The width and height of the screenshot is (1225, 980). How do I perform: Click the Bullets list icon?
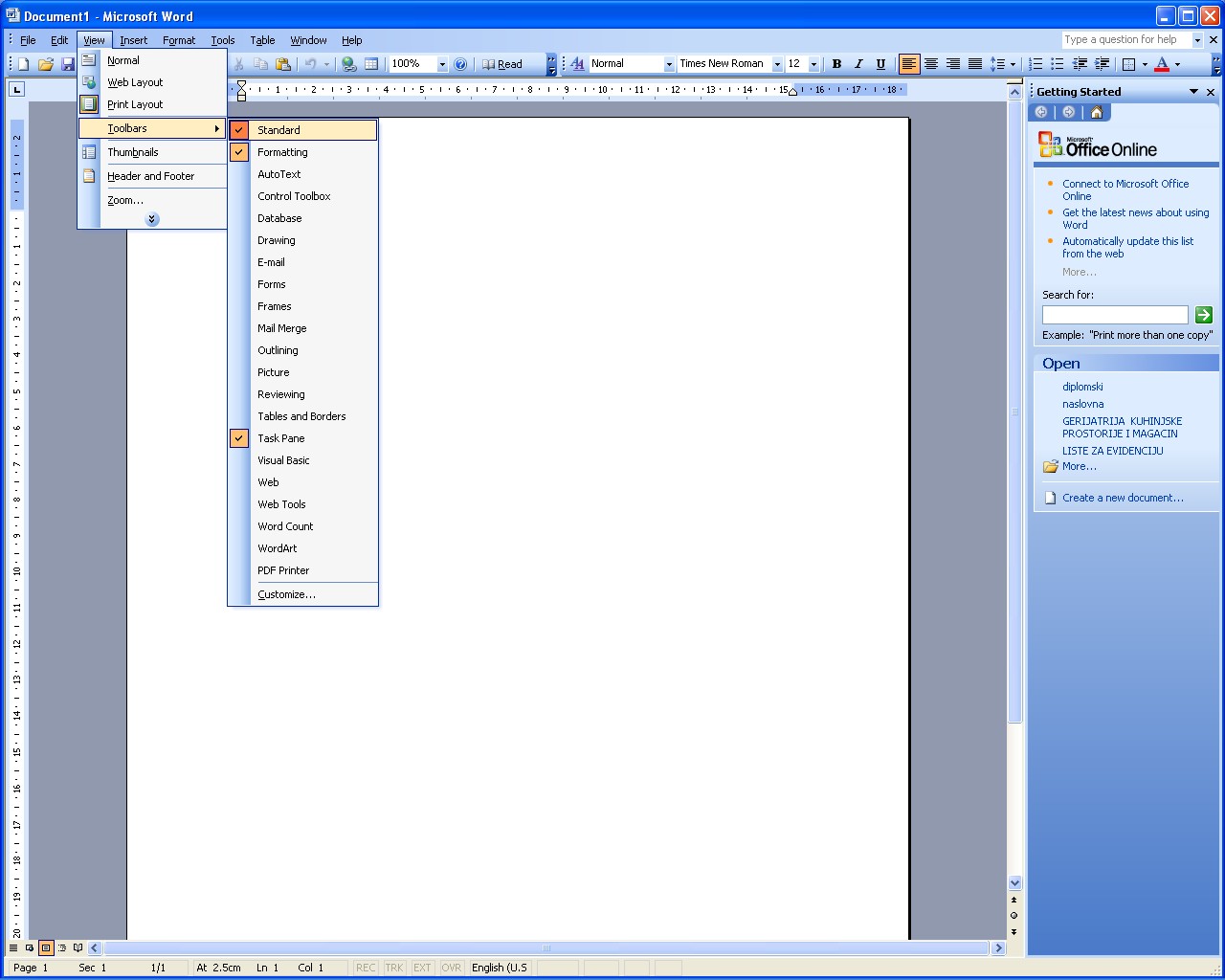pos(1058,64)
